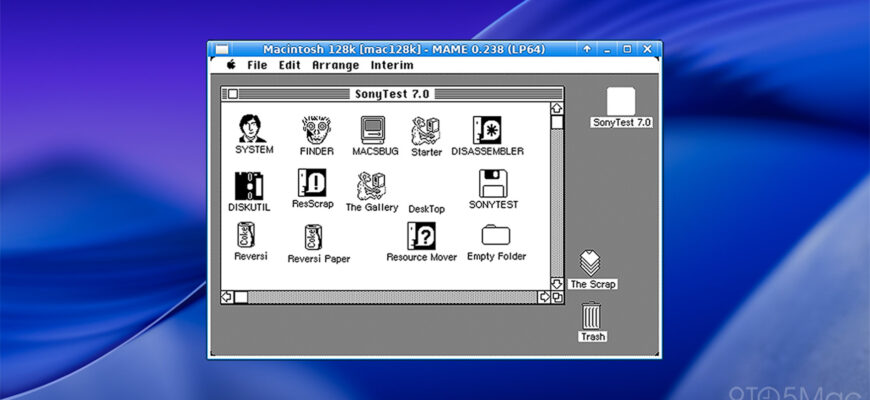Select the Trash can icon

point(591,315)
